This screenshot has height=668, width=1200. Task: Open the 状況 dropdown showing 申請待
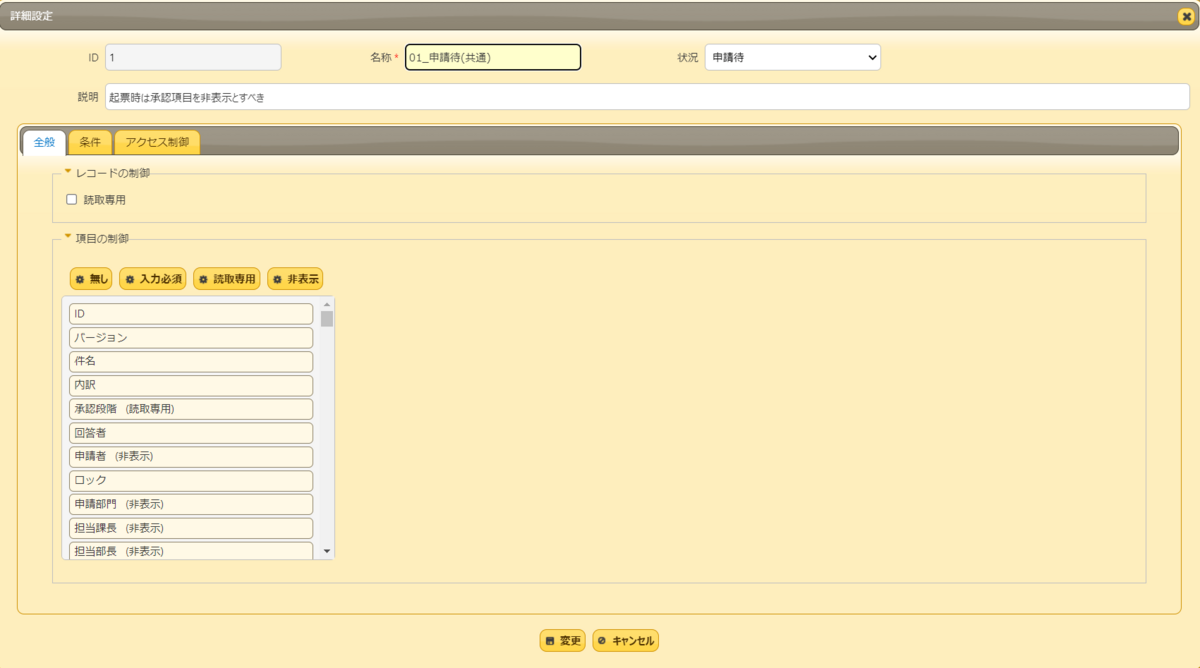(x=793, y=58)
